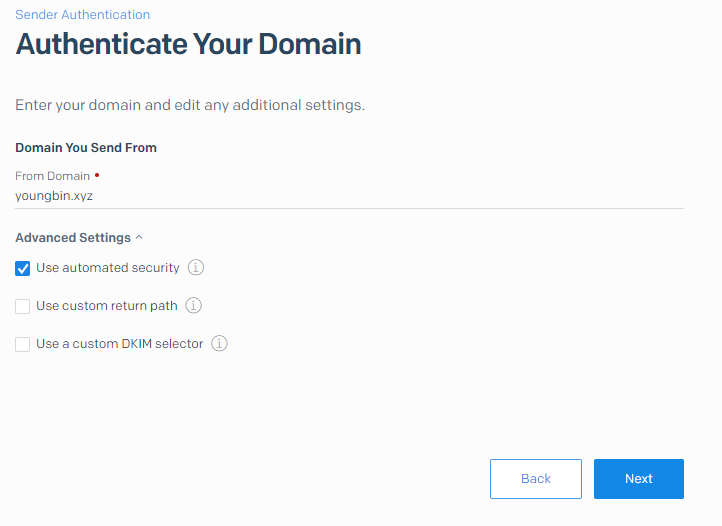Click info icon beside Use custom return path
The height and width of the screenshot is (526, 722).
pyautogui.click(x=195, y=306)
